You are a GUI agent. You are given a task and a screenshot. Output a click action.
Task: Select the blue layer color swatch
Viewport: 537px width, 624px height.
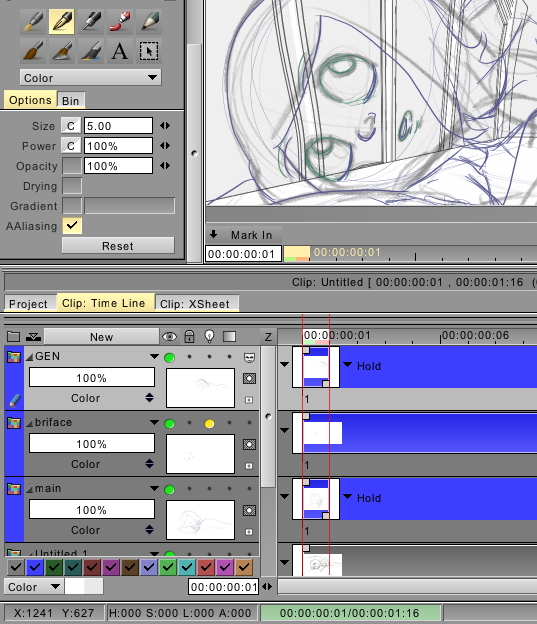pos(35,567)
